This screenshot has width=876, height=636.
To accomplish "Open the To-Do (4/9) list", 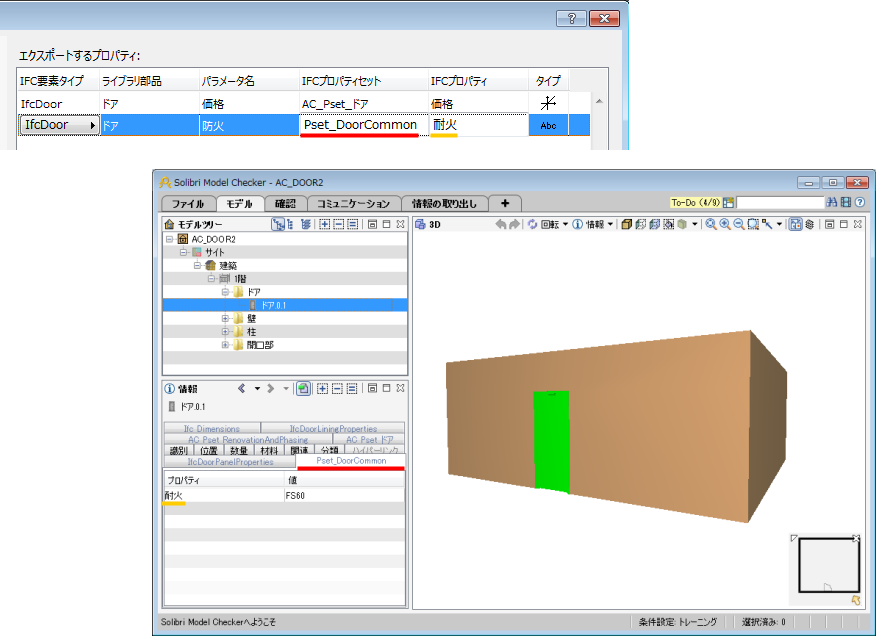I will 696,202.
